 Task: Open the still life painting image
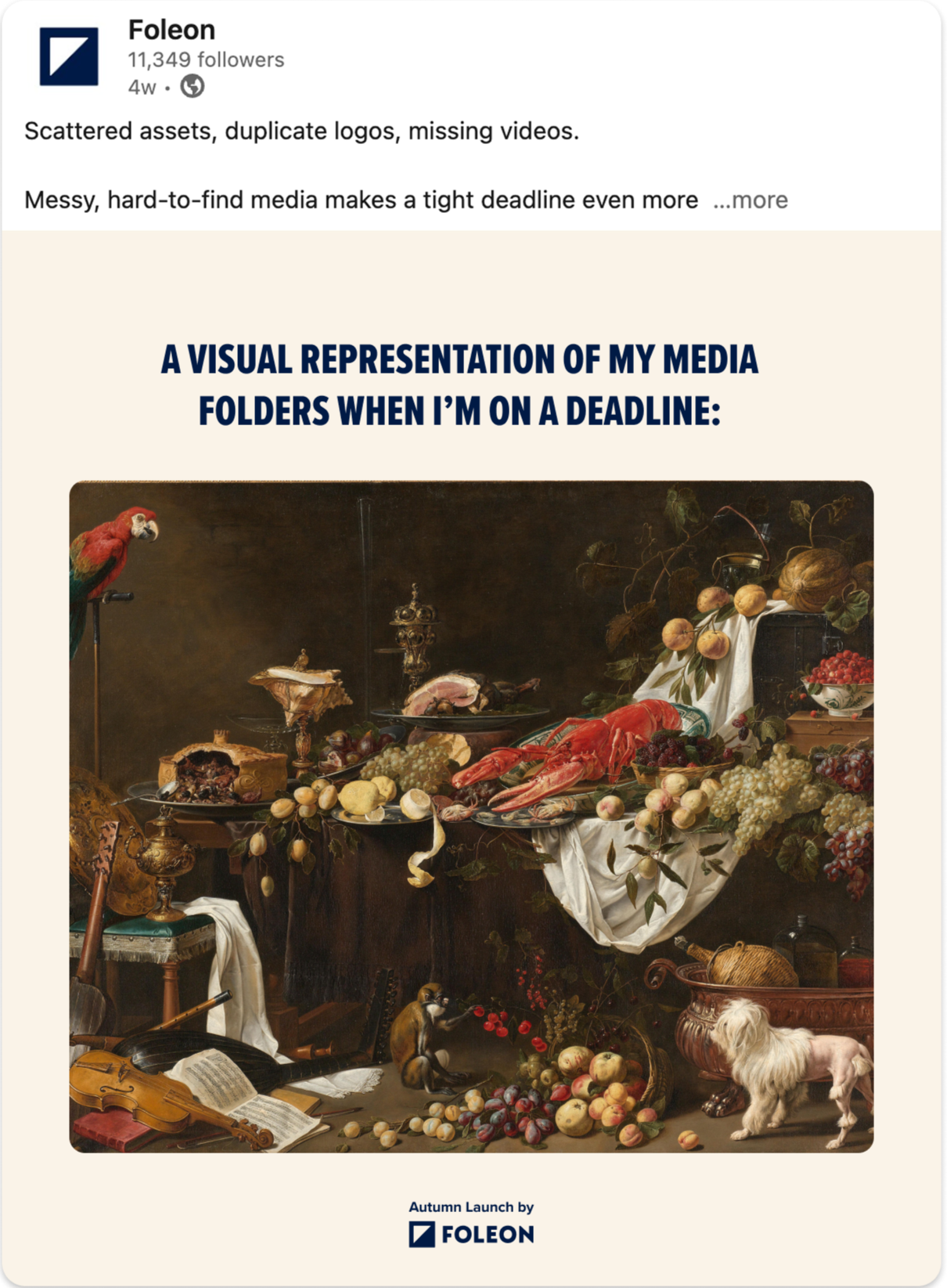pyautogui.click(x=471, y=817)
